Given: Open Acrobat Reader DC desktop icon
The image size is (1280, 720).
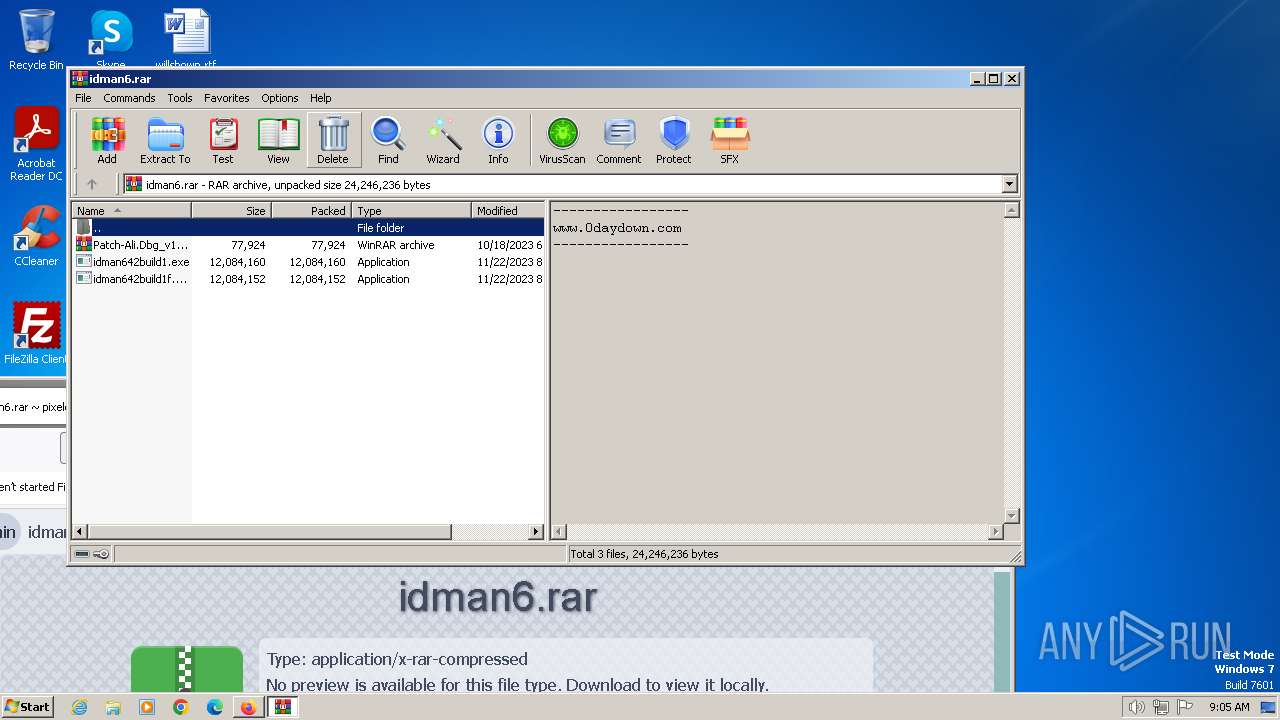Looking at the screenshot, I should [36, 145].
